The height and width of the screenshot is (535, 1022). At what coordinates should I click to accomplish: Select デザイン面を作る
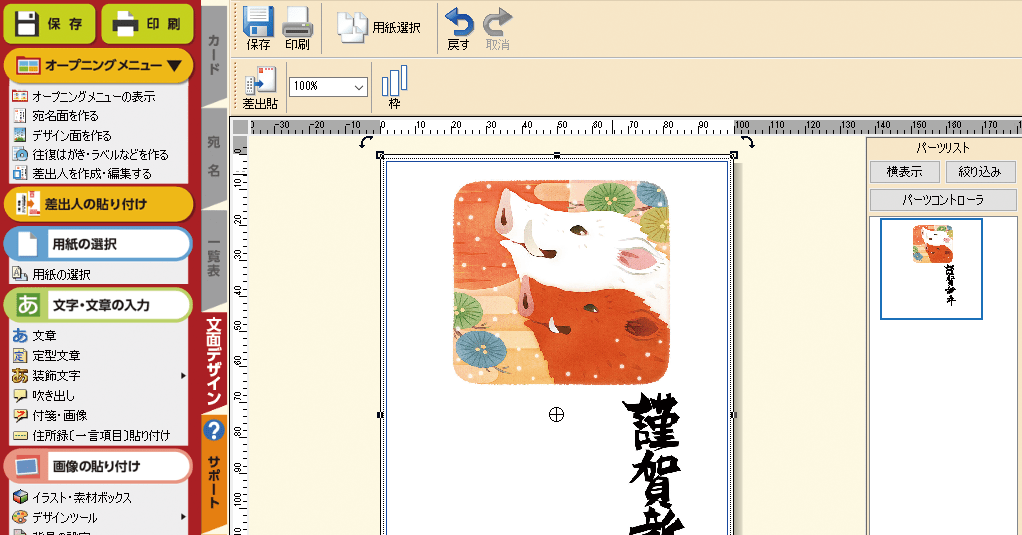click(x=72, y=136)
